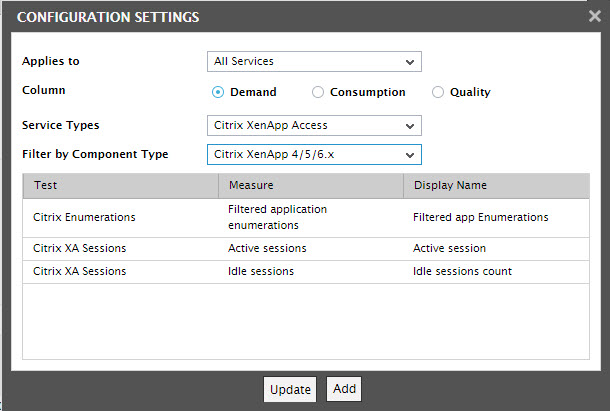Open the Service Types dropdown
The height and width of the screenshot is (411, 610).
314,125
